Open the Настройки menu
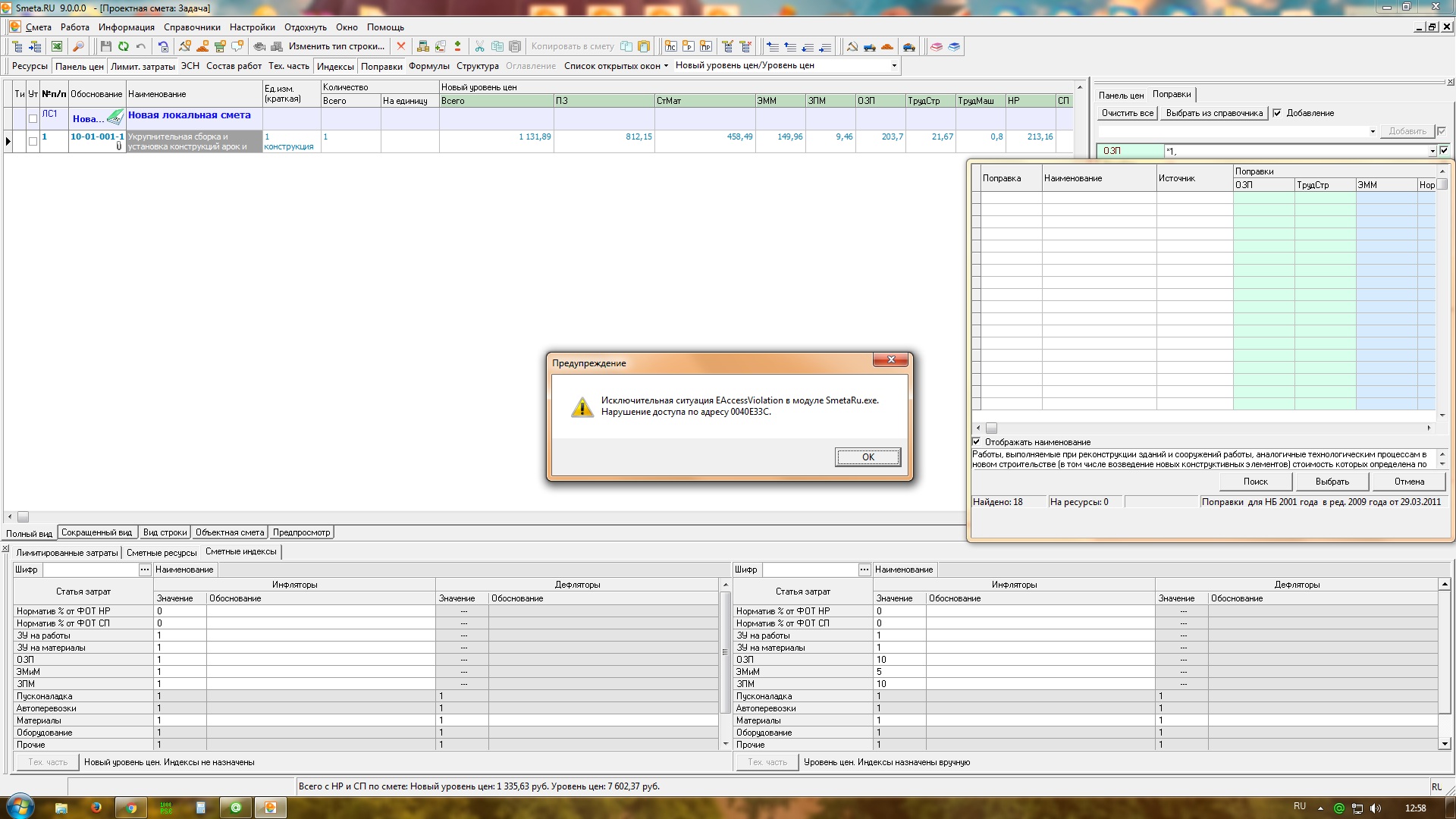Viewport: 1456px width, 819px height. (253, 27)
